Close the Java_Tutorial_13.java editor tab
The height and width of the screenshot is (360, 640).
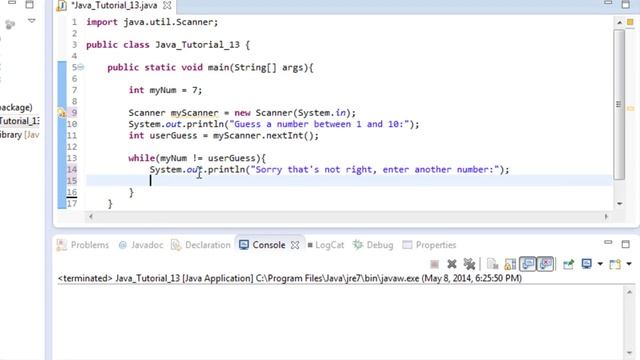pos(167,6)
